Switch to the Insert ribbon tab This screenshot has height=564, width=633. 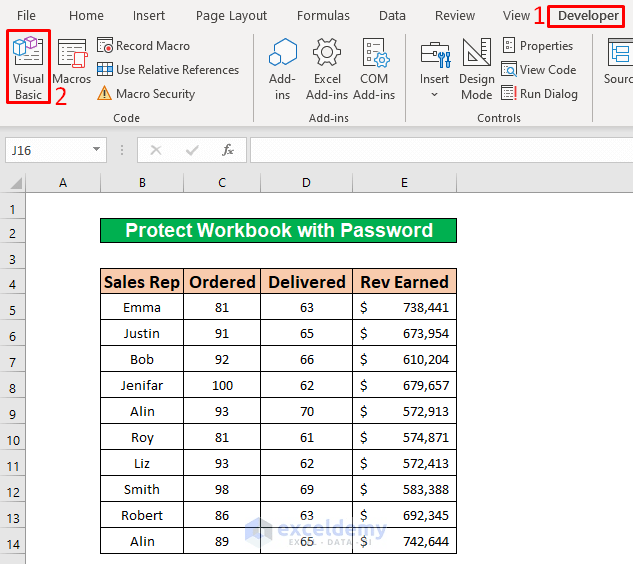149,15
